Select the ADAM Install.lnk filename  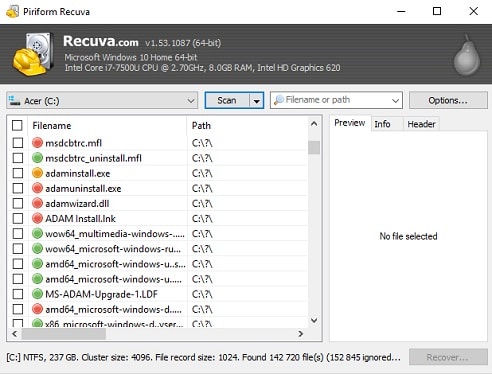point(80,219)
